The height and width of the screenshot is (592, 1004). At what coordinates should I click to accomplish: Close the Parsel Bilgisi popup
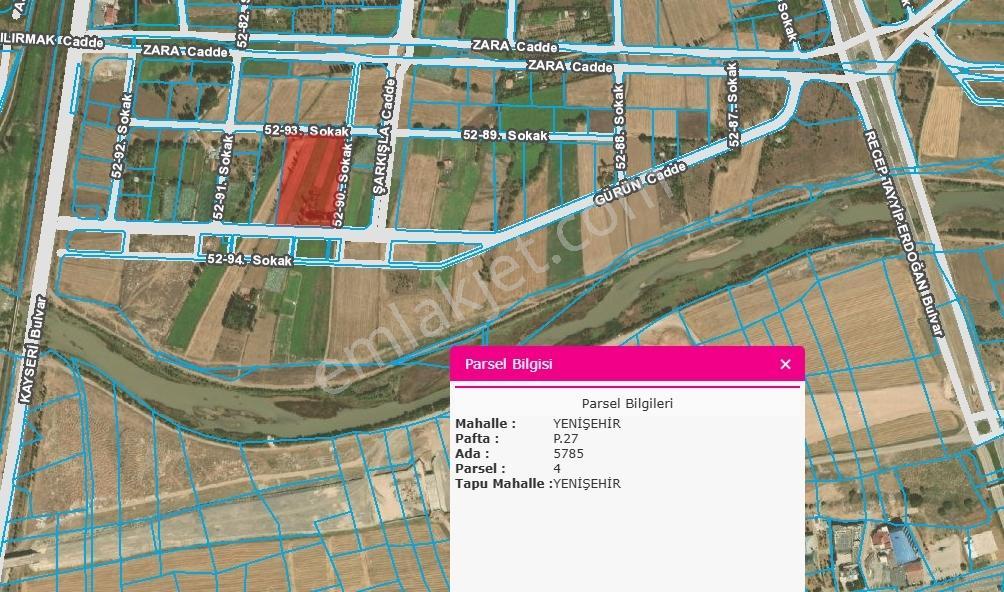785,364
